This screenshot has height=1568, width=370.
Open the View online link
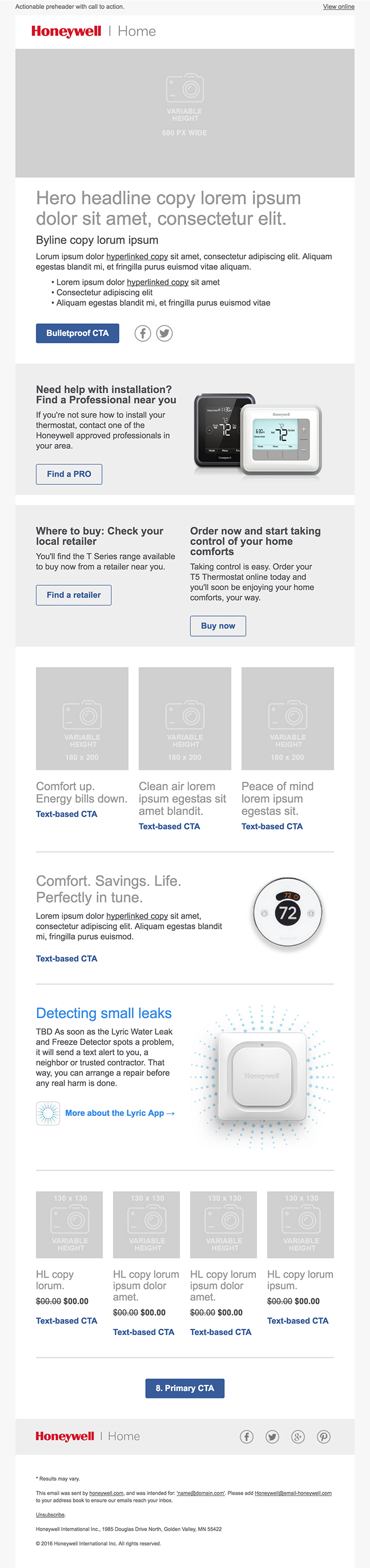click(338, 7)
